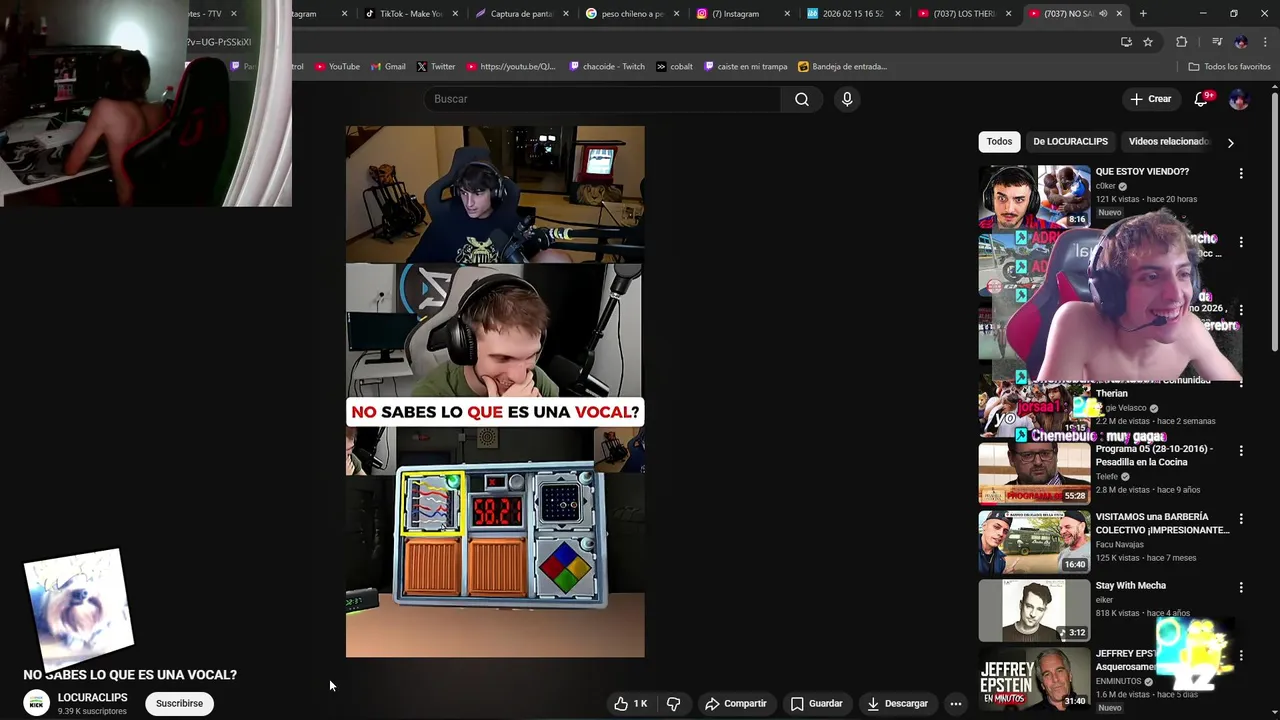Image resolution: width=1280 pixels, height=720 pixels.
Task: Open Stay With Mecha thumbnail
Action: click(x=1034, y=610)
